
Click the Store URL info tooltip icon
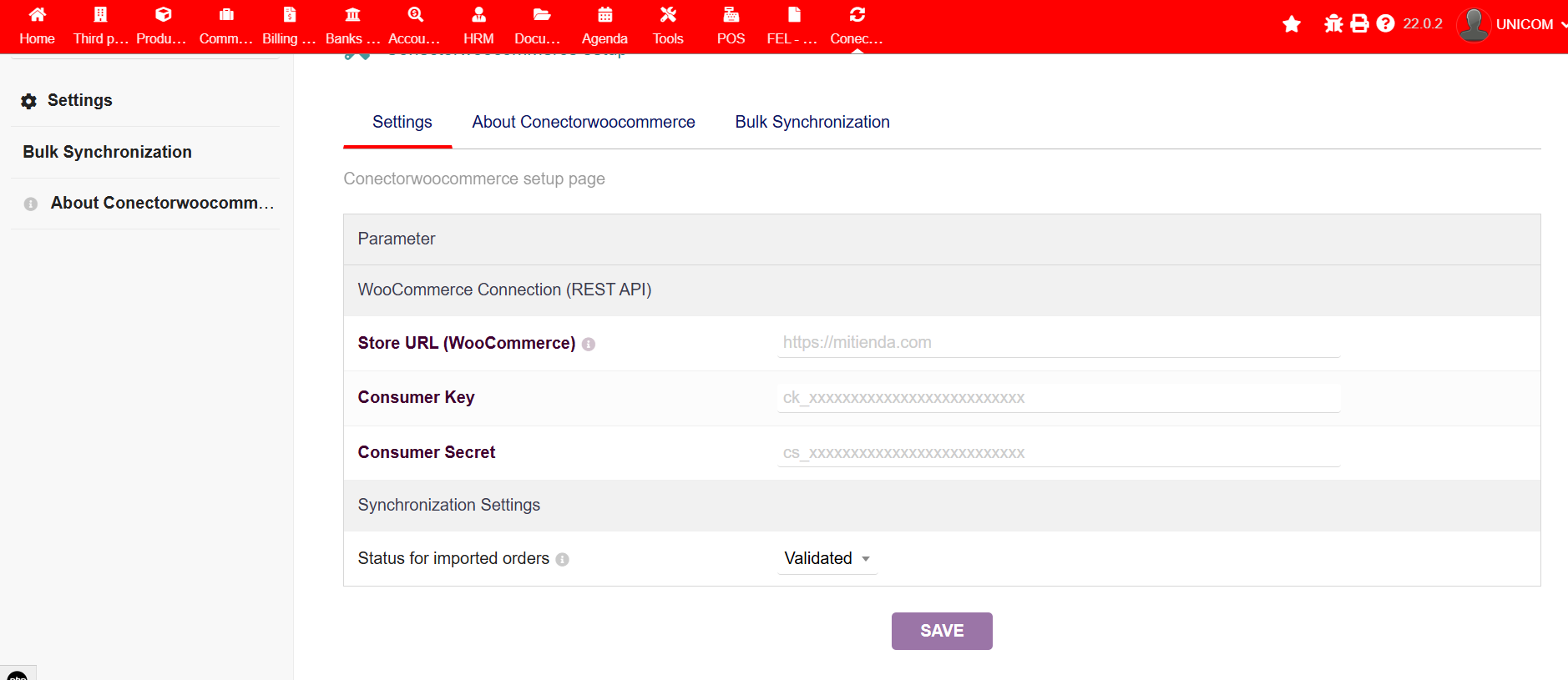589,345
